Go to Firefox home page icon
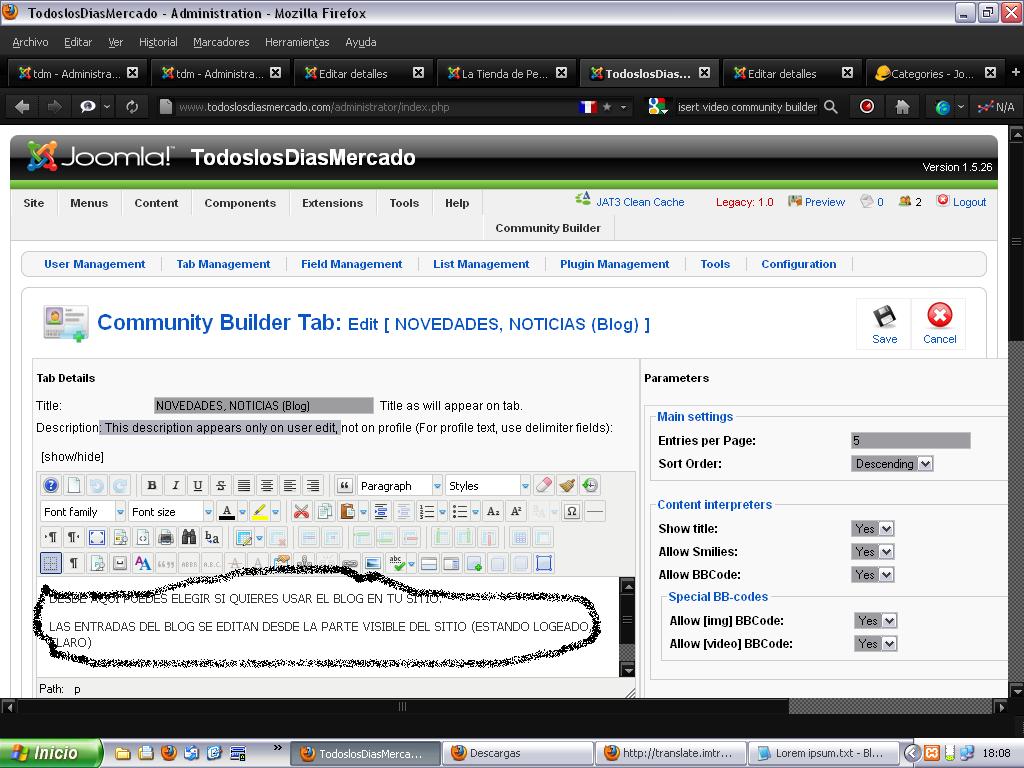The height and width of the screenshot is (768, 1024). [x=902, y=106]
